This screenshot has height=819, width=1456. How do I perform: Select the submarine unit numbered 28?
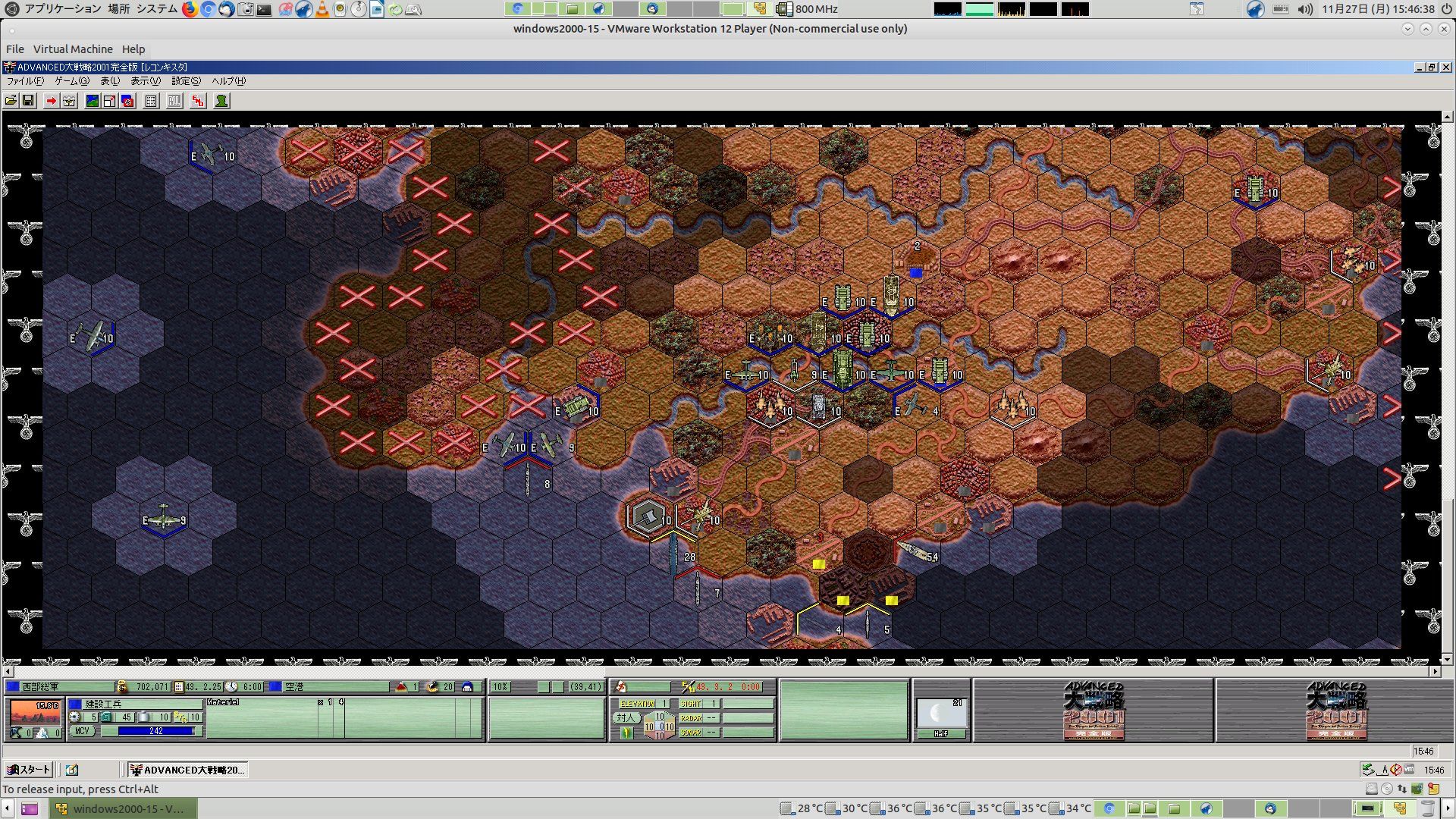click(x=673, y=553)
